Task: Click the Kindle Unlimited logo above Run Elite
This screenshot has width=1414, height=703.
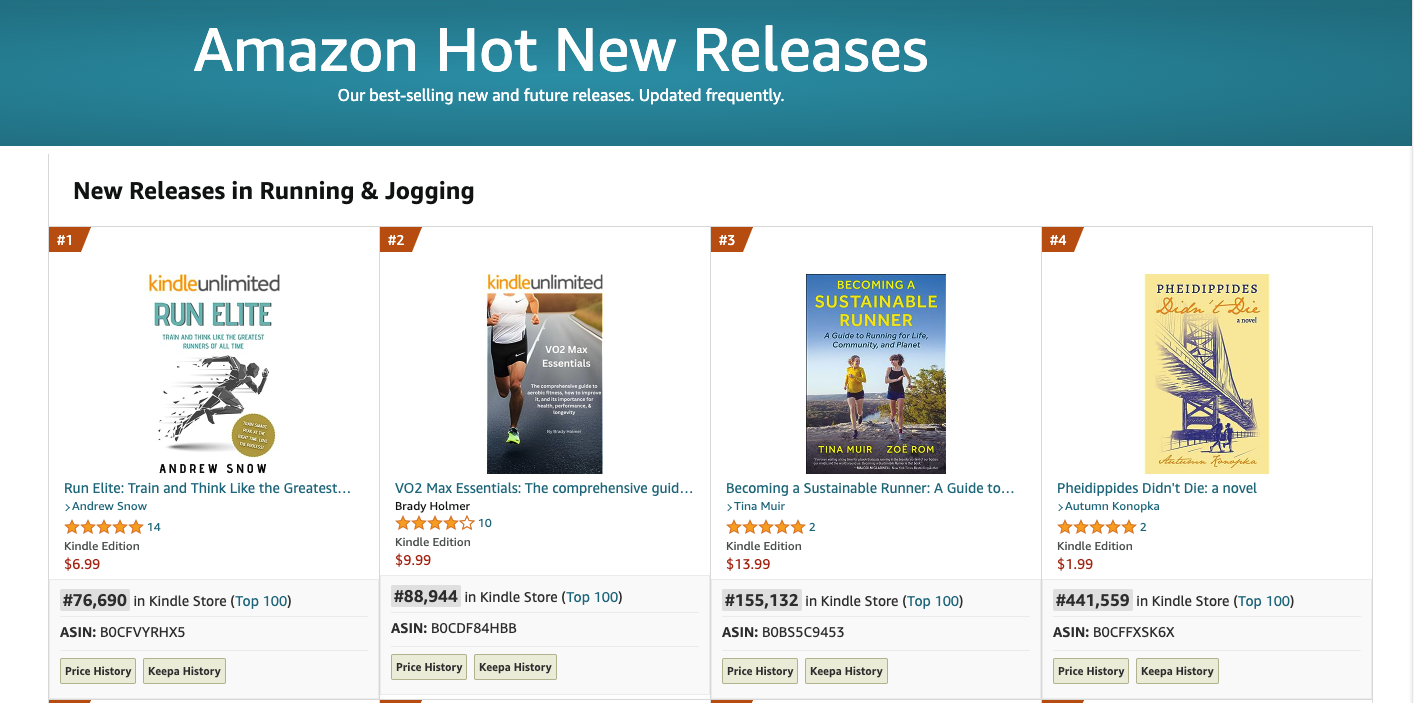Action: pyautogui.click(x=213, y=281)
